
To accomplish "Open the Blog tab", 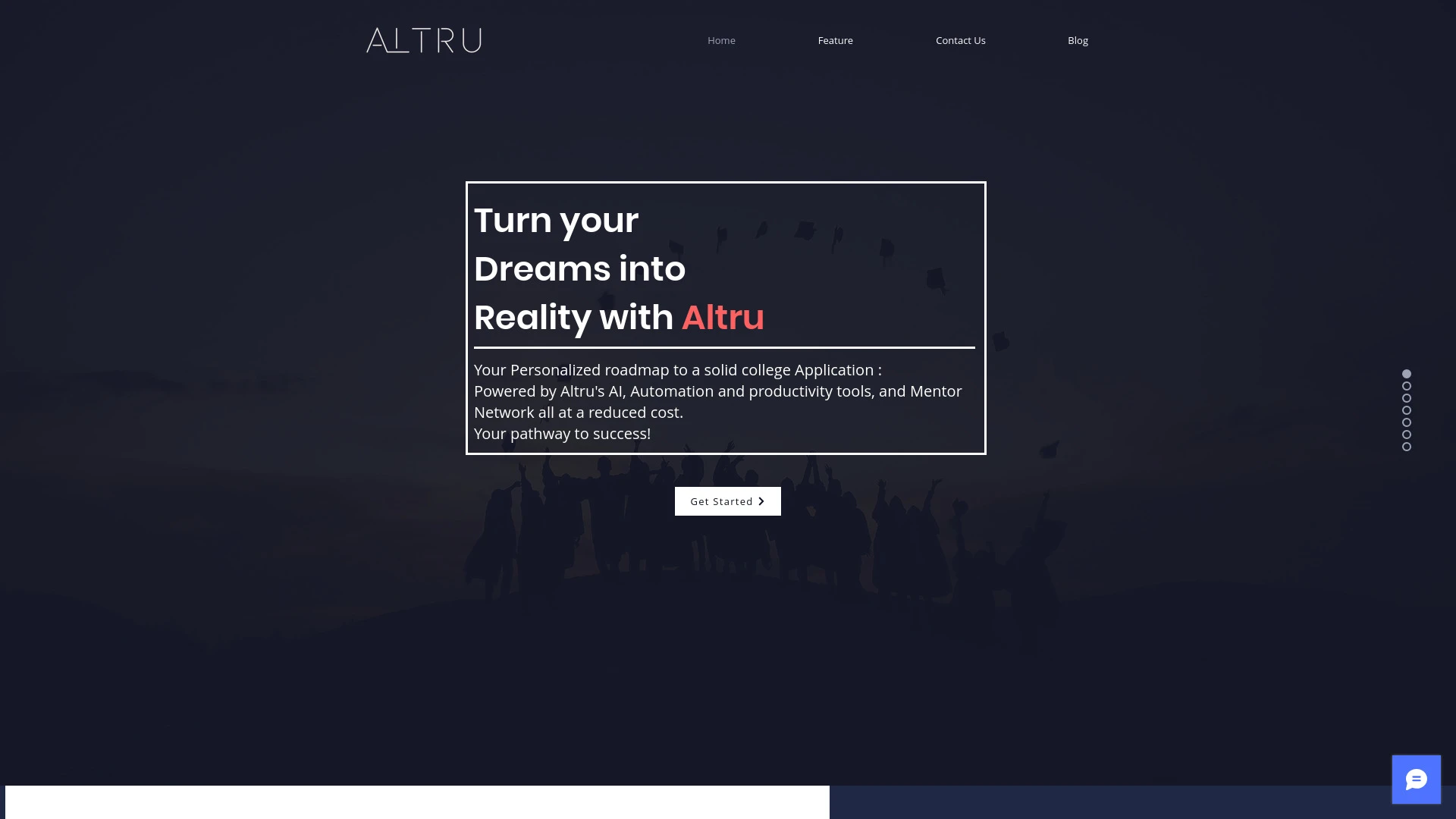I will pos(1078,40).
